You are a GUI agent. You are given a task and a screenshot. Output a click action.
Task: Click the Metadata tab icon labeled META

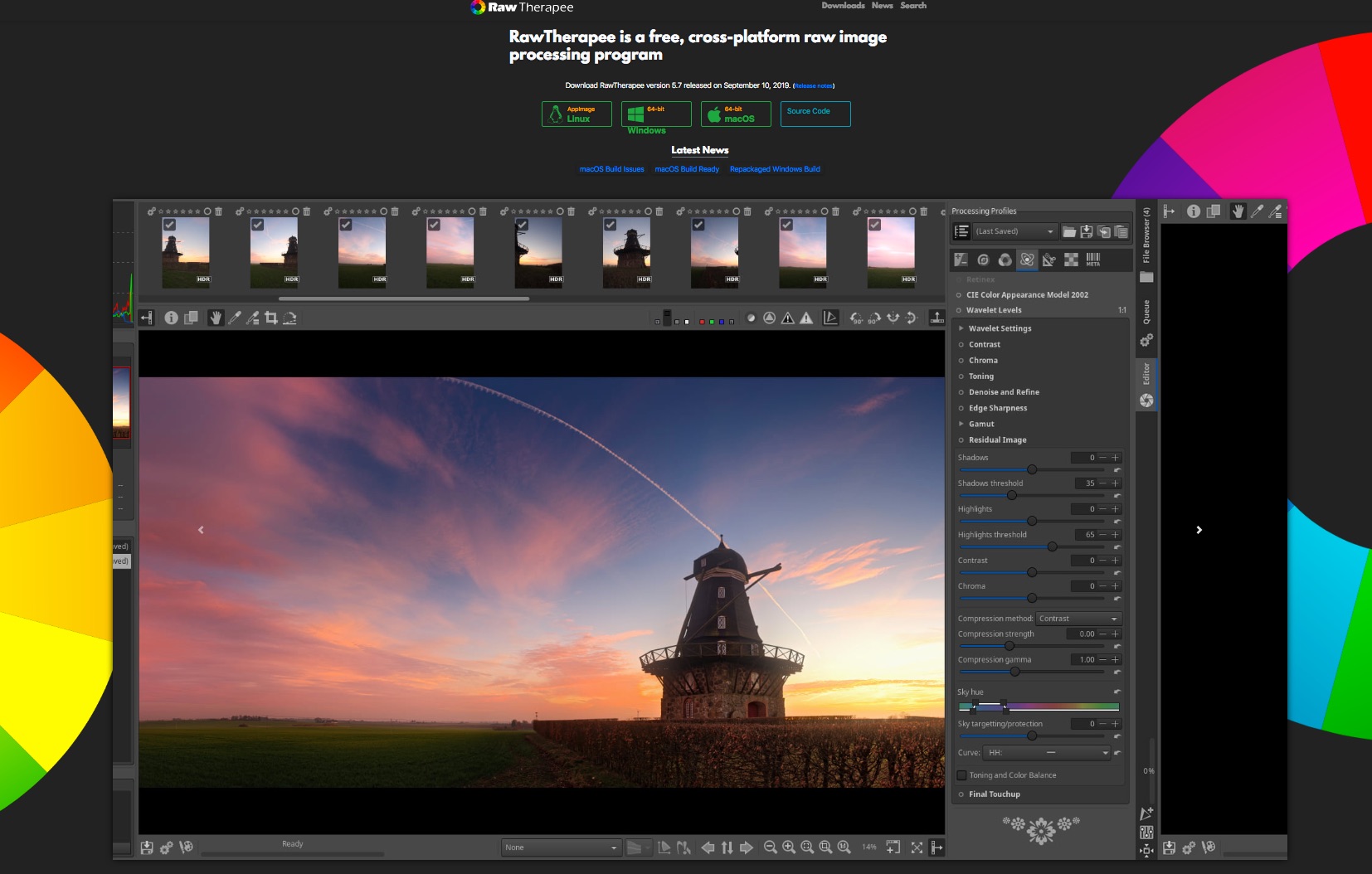pos(1092,260)
